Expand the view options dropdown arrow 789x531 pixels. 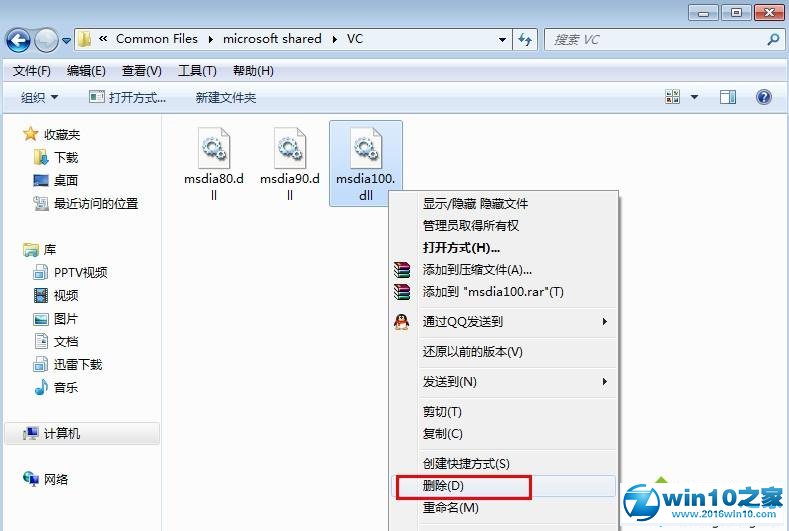point(695,97)
